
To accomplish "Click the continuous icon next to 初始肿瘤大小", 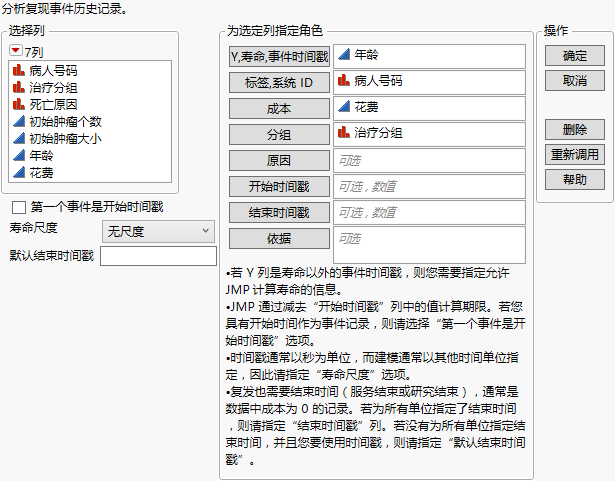I will click(x=19, y=138).
